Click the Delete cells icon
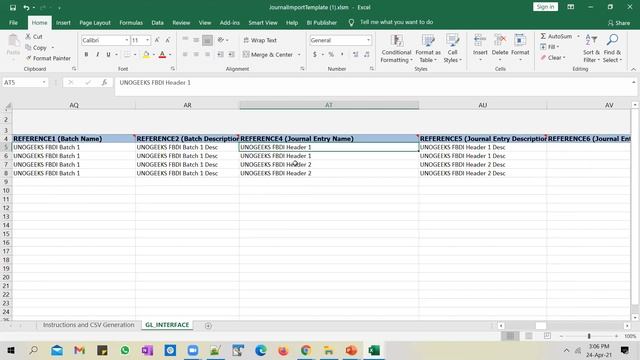 (500, 41)
